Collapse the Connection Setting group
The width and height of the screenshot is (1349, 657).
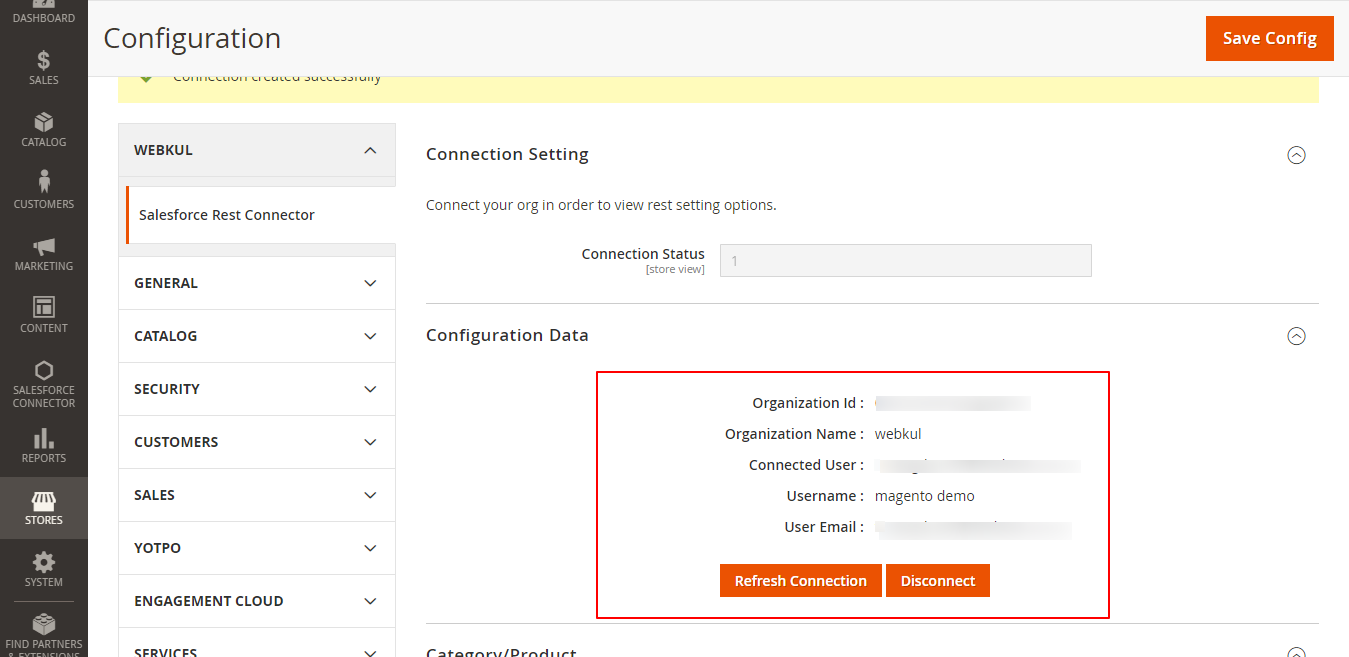click(x=1296, y=155)
